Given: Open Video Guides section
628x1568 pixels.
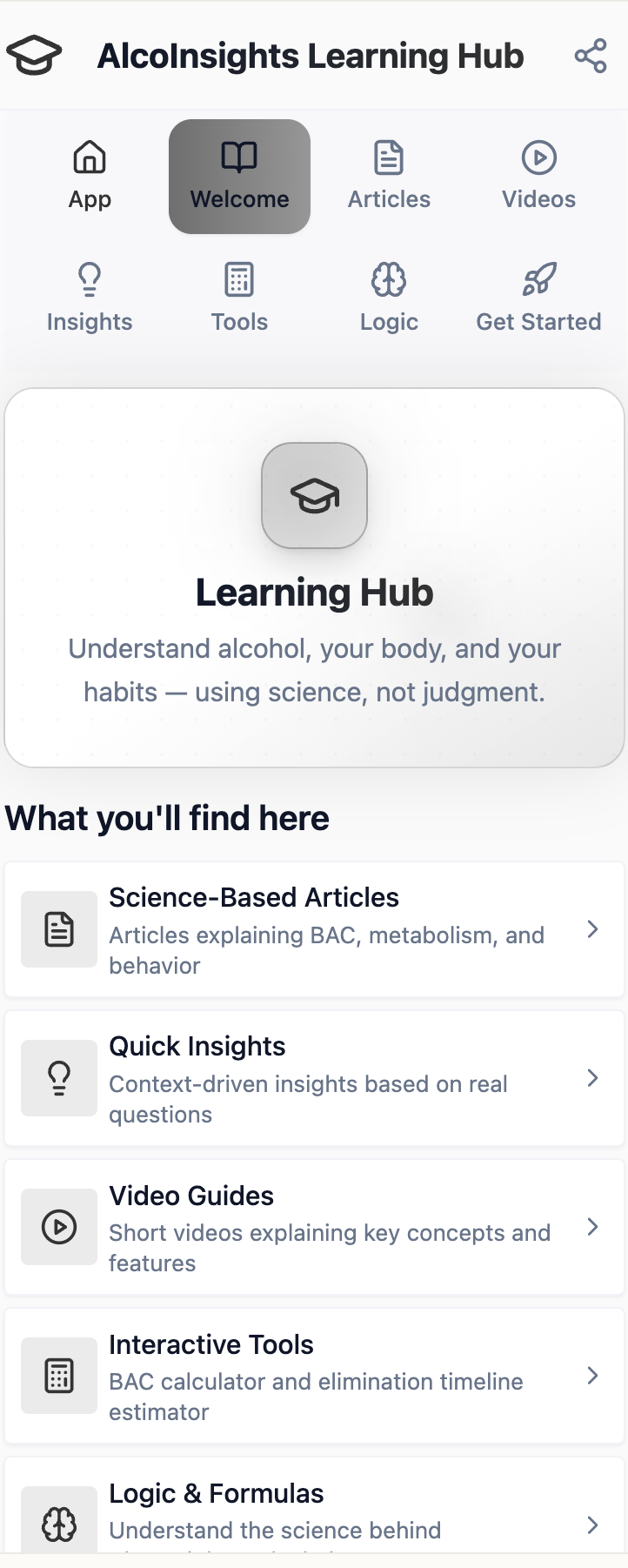Looking at the screenshot, I should (x=314, y=1227).
